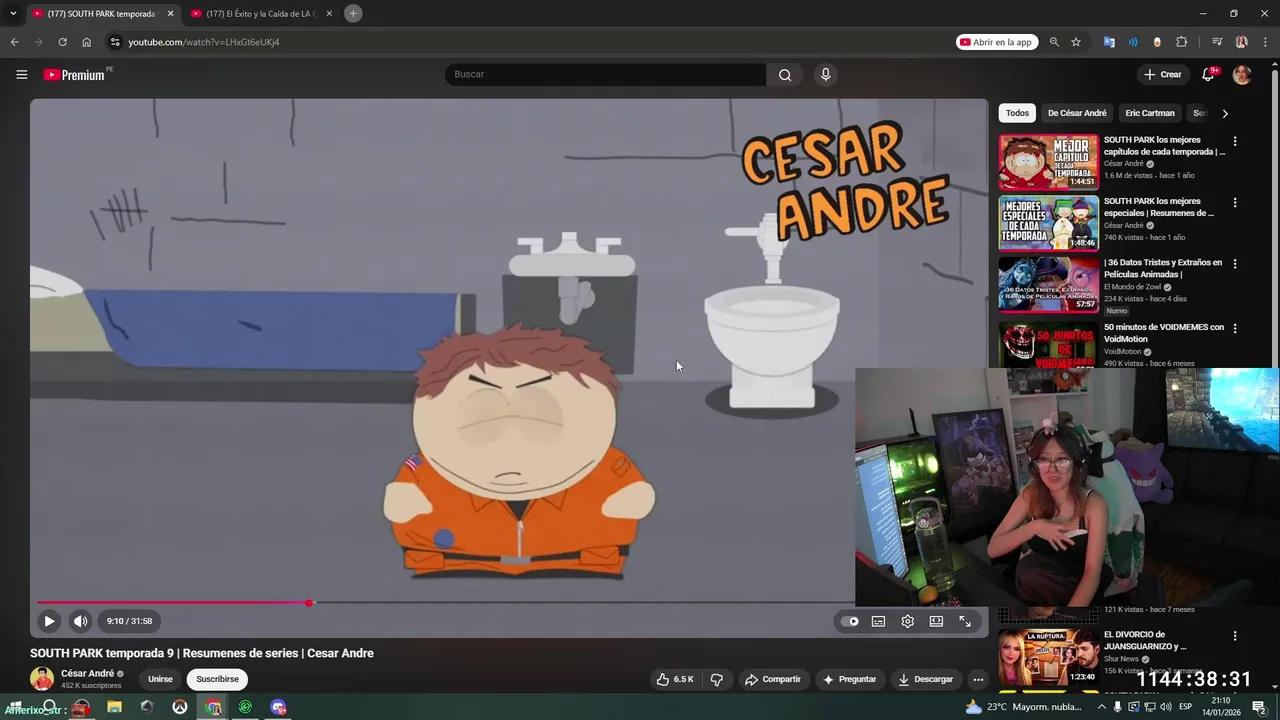This screenshot has width=1280, height=720.
Task: Expand the tab search dropdown arrow
Action: point(13,14)
